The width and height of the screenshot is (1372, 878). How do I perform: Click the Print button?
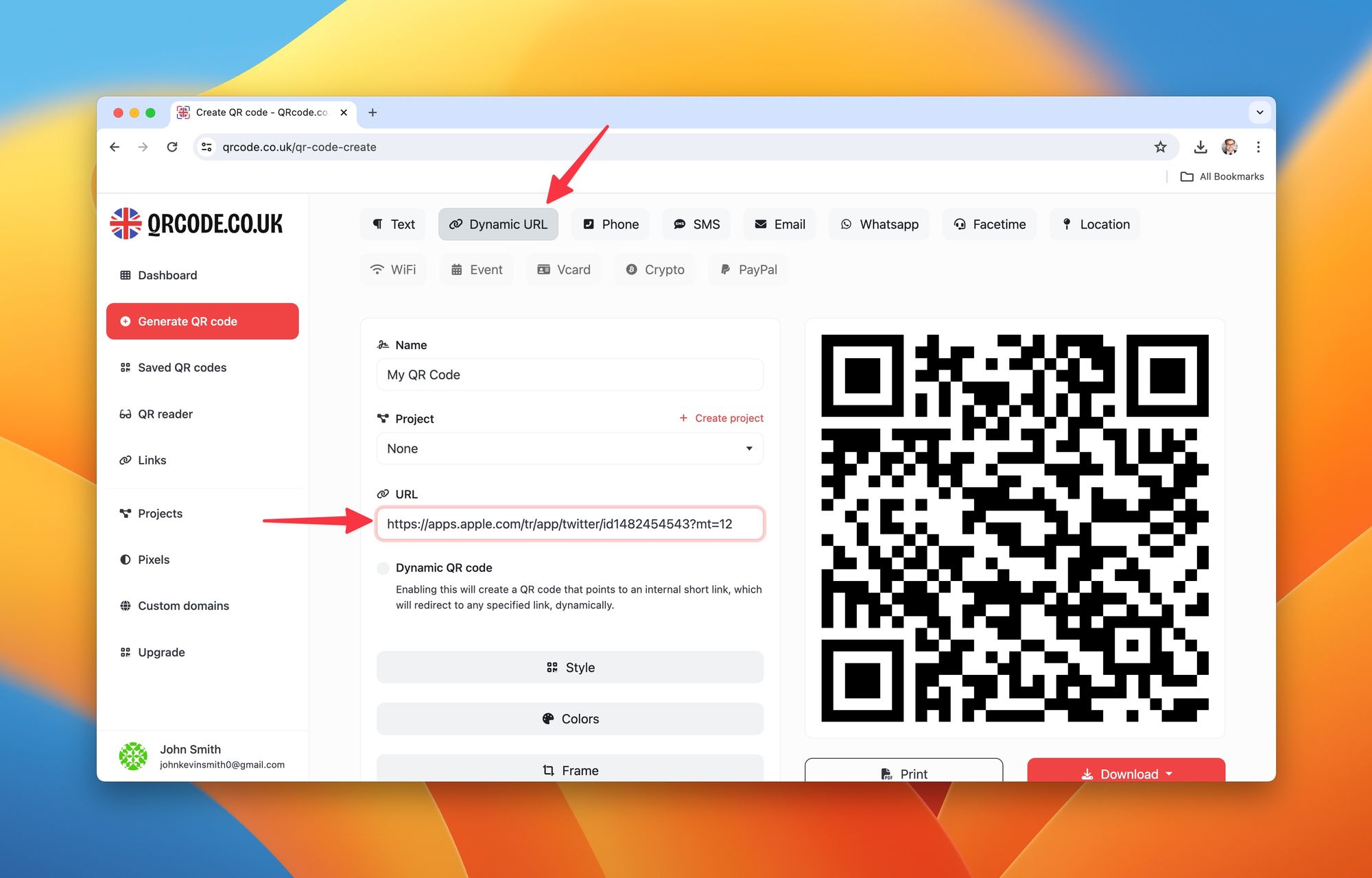[x=903, y=770]
